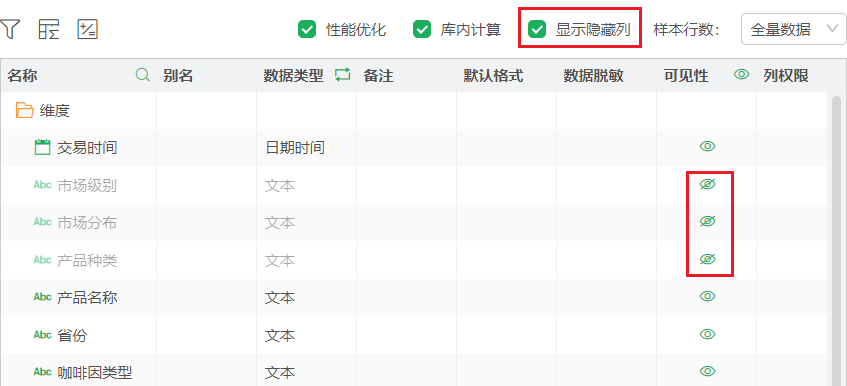Click the 别名 cell of 产品名称
Image resolution: width=847 pixels, height=386 pixels.
click(206, 297)
